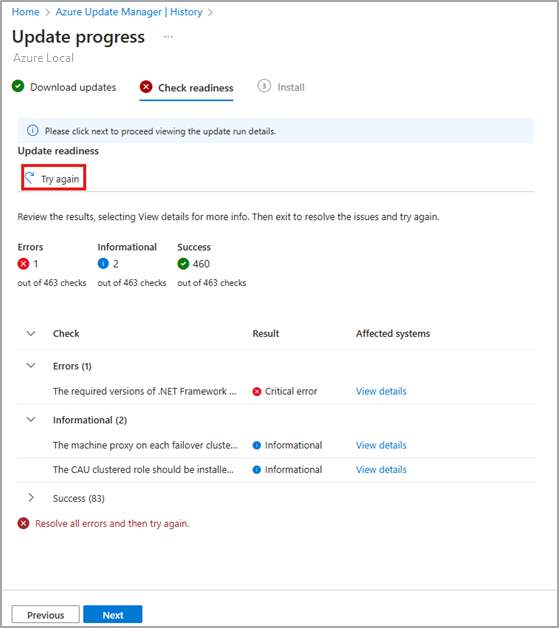Click red Errors count icon
This screenshot has height=628, width=559.
[23, 264]
